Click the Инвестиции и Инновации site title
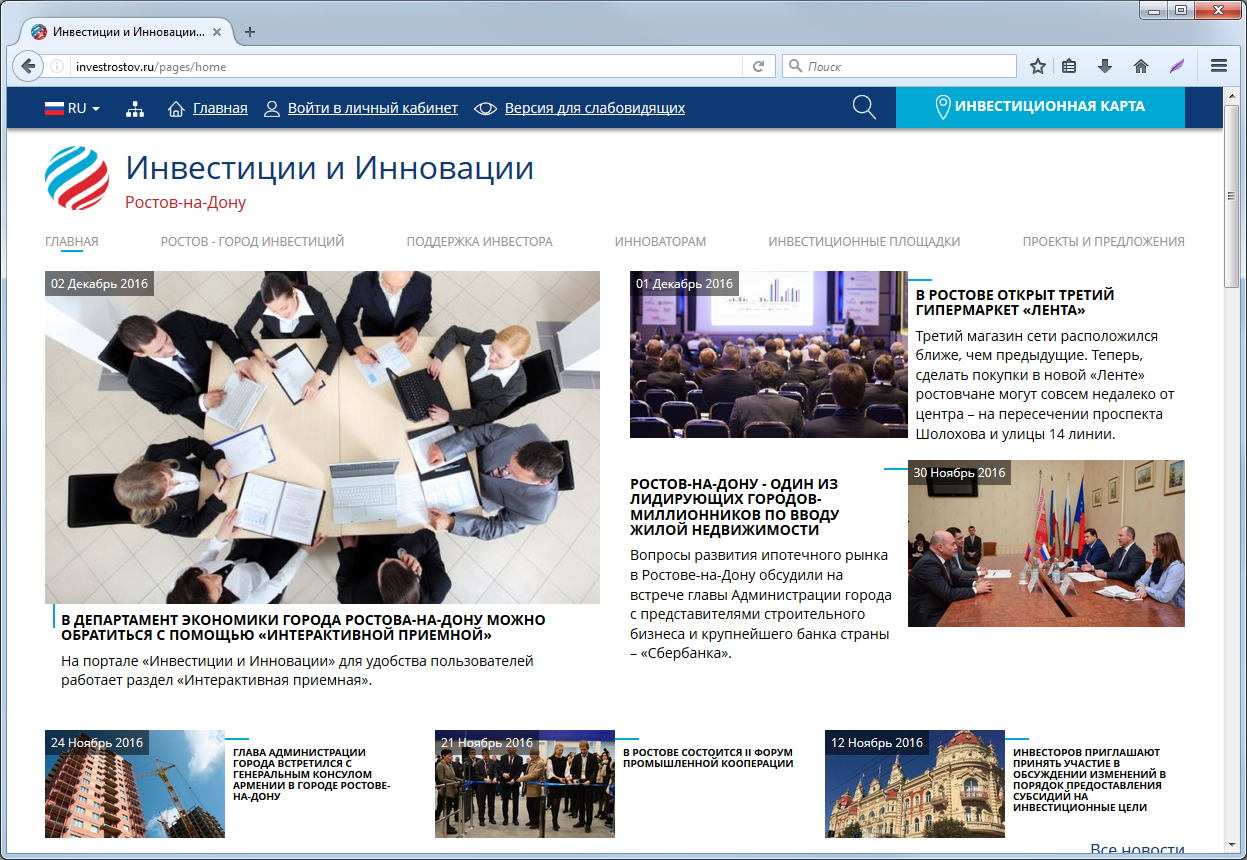 [x=330, y=168]
